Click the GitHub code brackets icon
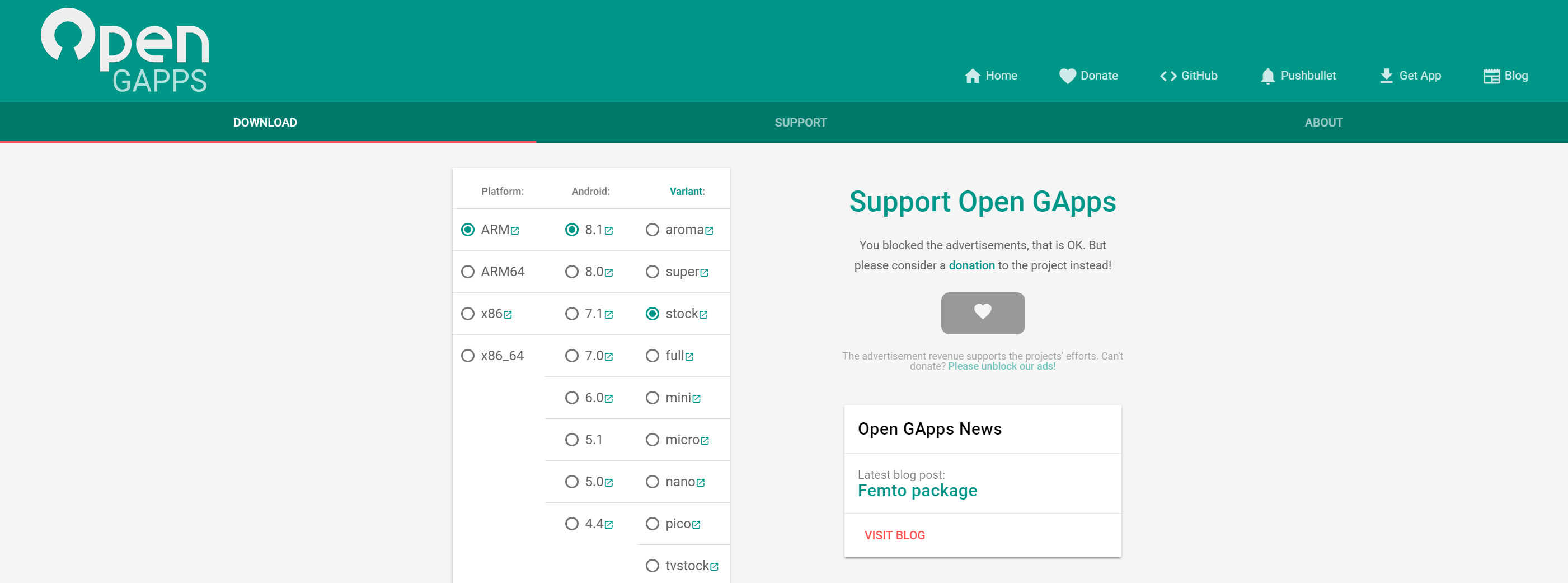 [x=1168, y=76]
